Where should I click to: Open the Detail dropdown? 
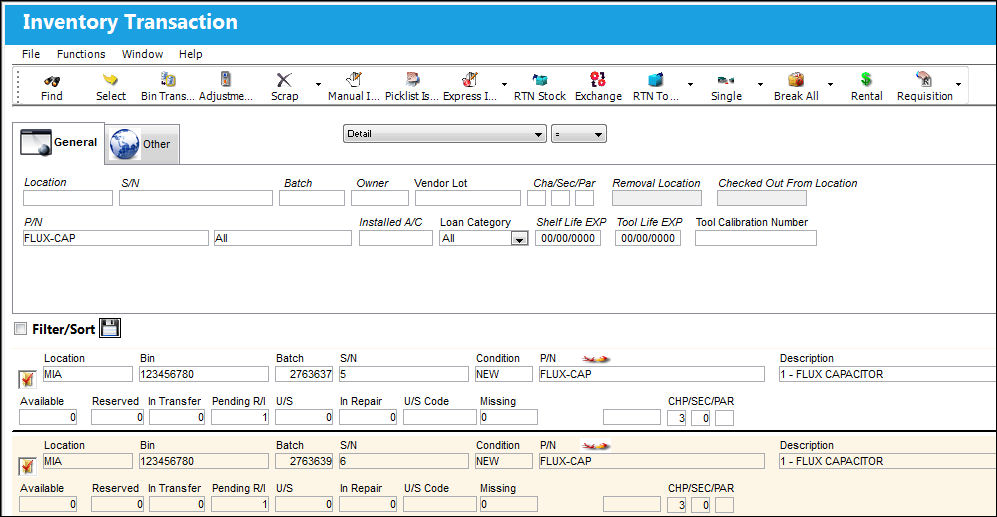point(444,134)
